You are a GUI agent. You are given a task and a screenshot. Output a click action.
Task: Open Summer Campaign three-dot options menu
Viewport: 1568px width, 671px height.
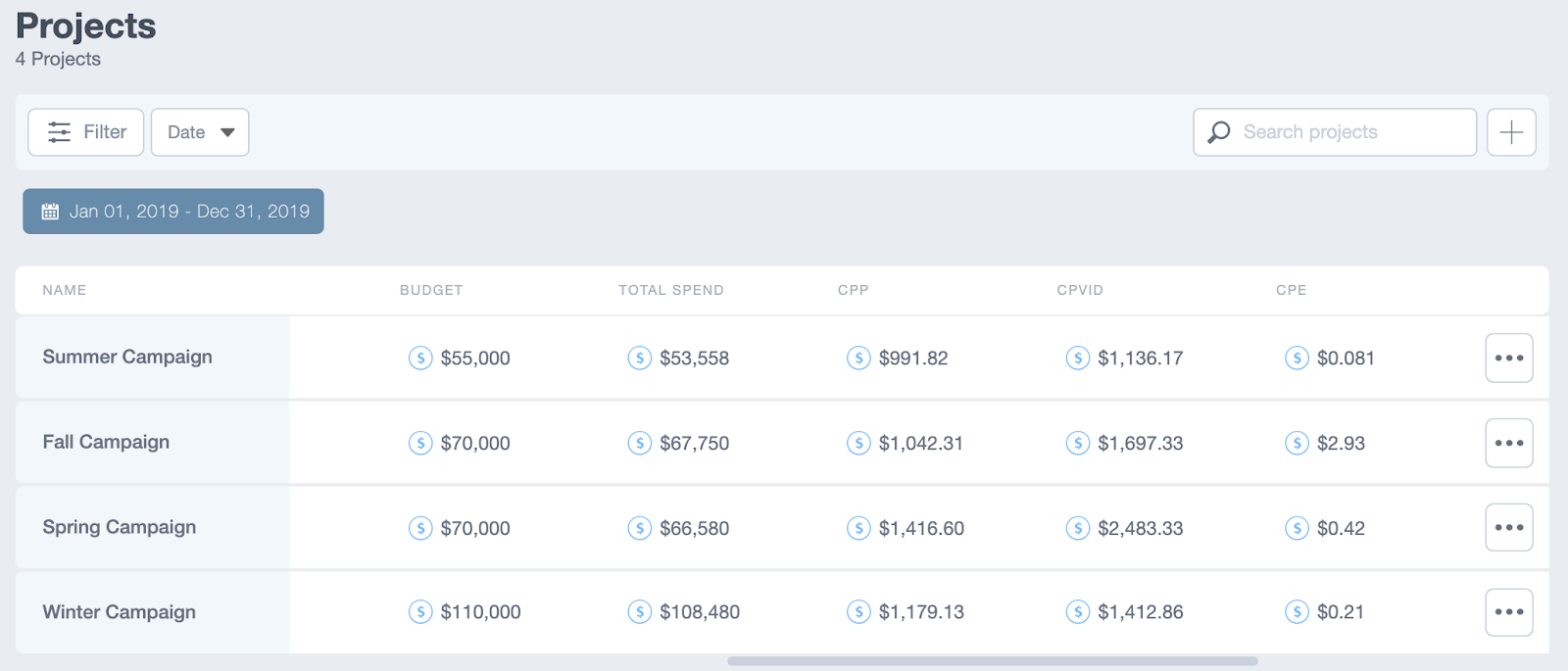click(x=1509, y=358)
